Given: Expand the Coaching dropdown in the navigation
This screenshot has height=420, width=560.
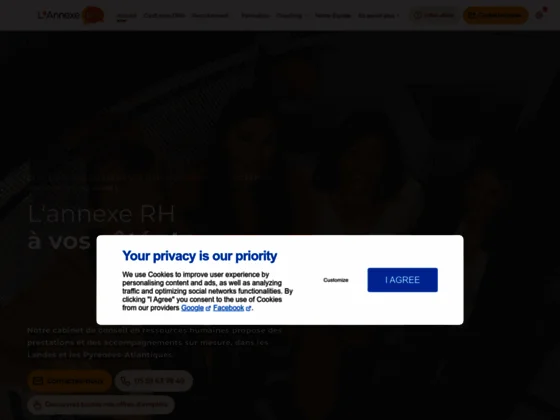Looking at the screenshot, I should [x=291, y=15].
